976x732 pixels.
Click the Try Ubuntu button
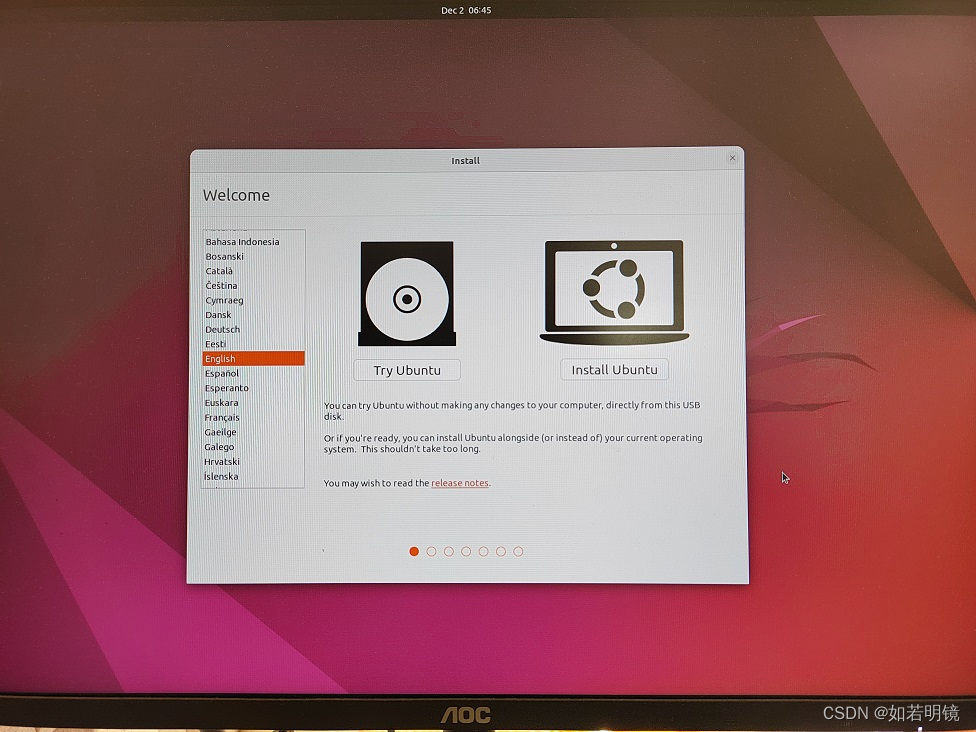[x=407, y=370]
